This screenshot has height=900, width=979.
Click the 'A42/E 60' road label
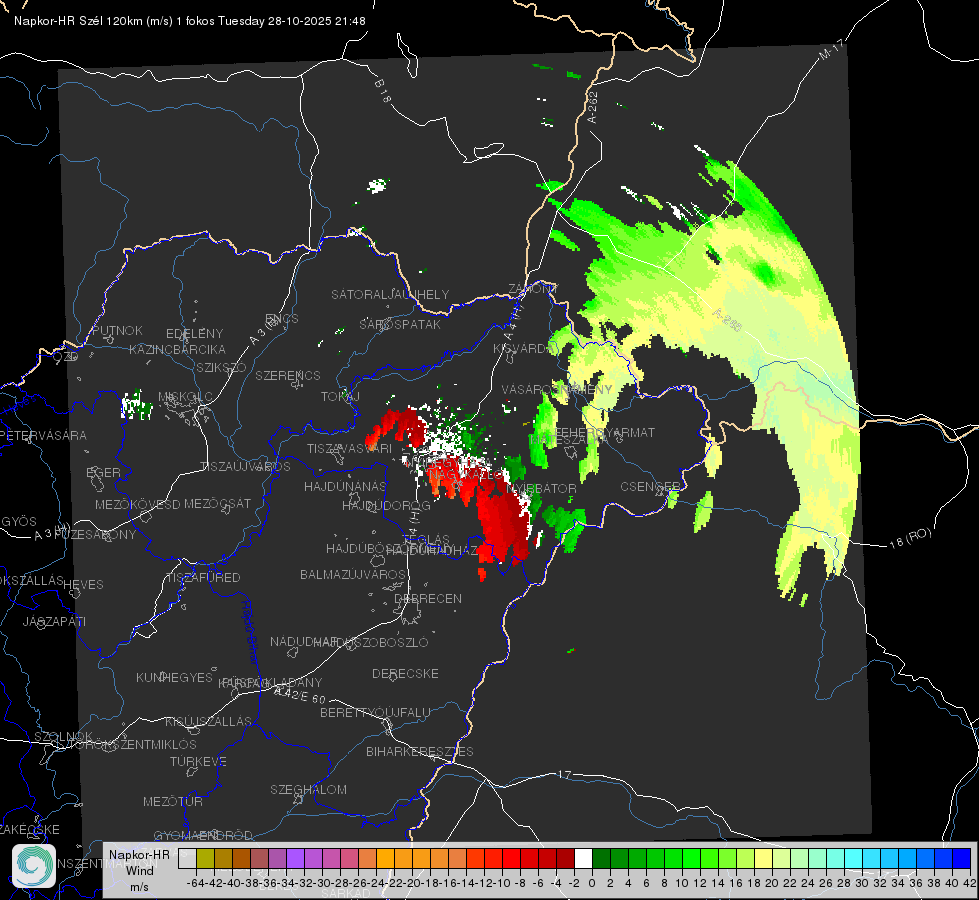[300, 695]
